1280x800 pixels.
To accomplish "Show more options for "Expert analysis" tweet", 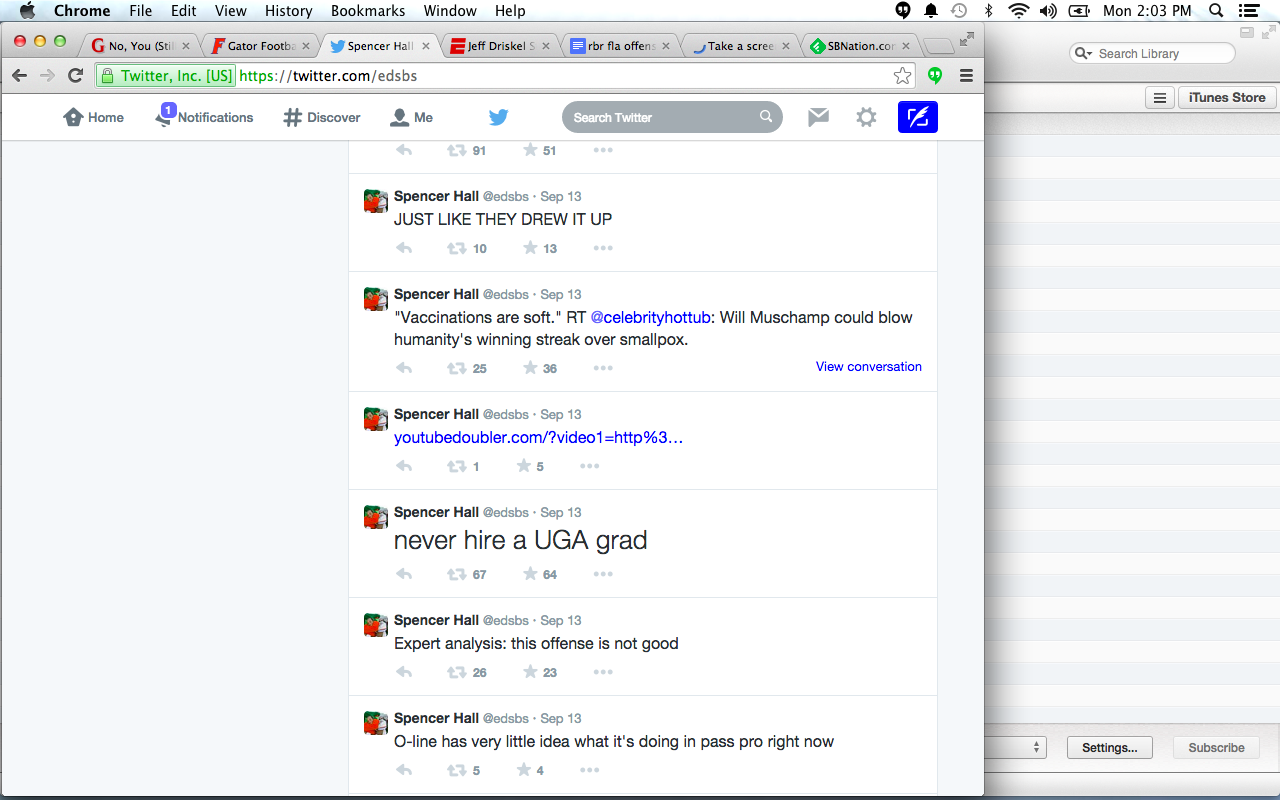I will (603, 672).
